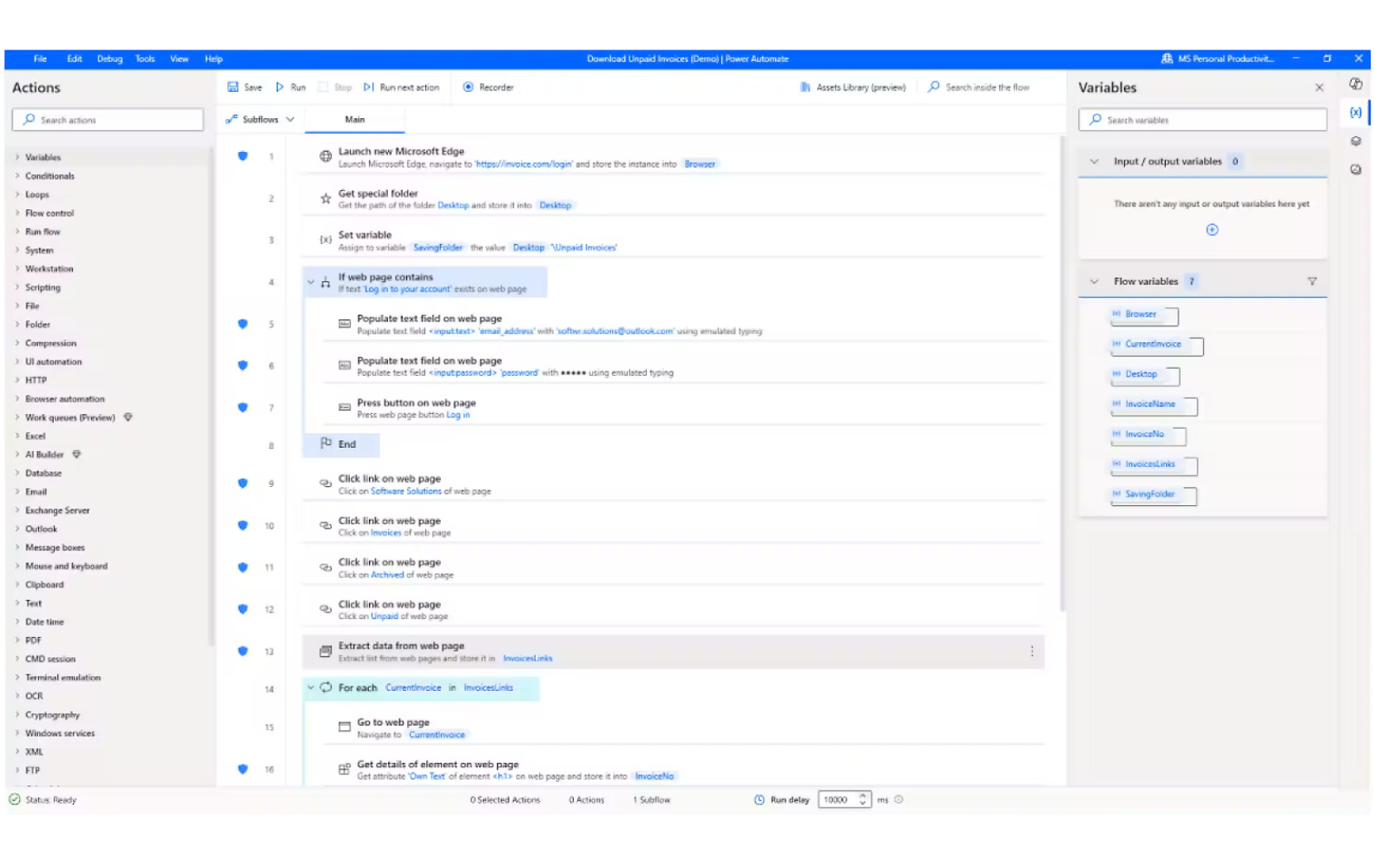Click the Browser flow variable chip
The width and height of the screenshot is (1375, 868).
click(1144, 315)
